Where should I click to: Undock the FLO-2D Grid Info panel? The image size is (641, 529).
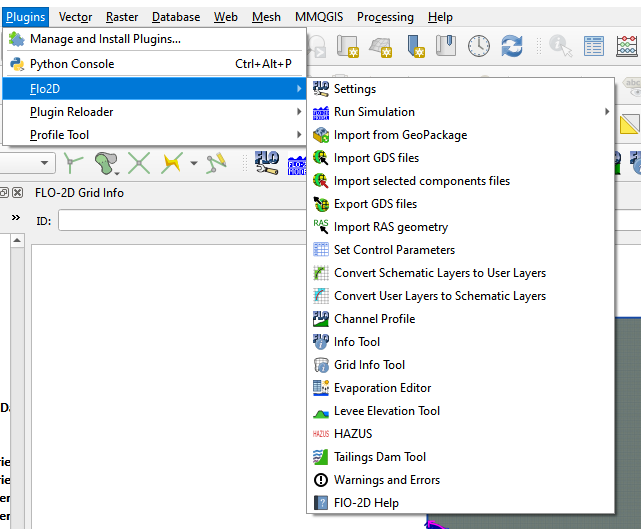[5, 192]
